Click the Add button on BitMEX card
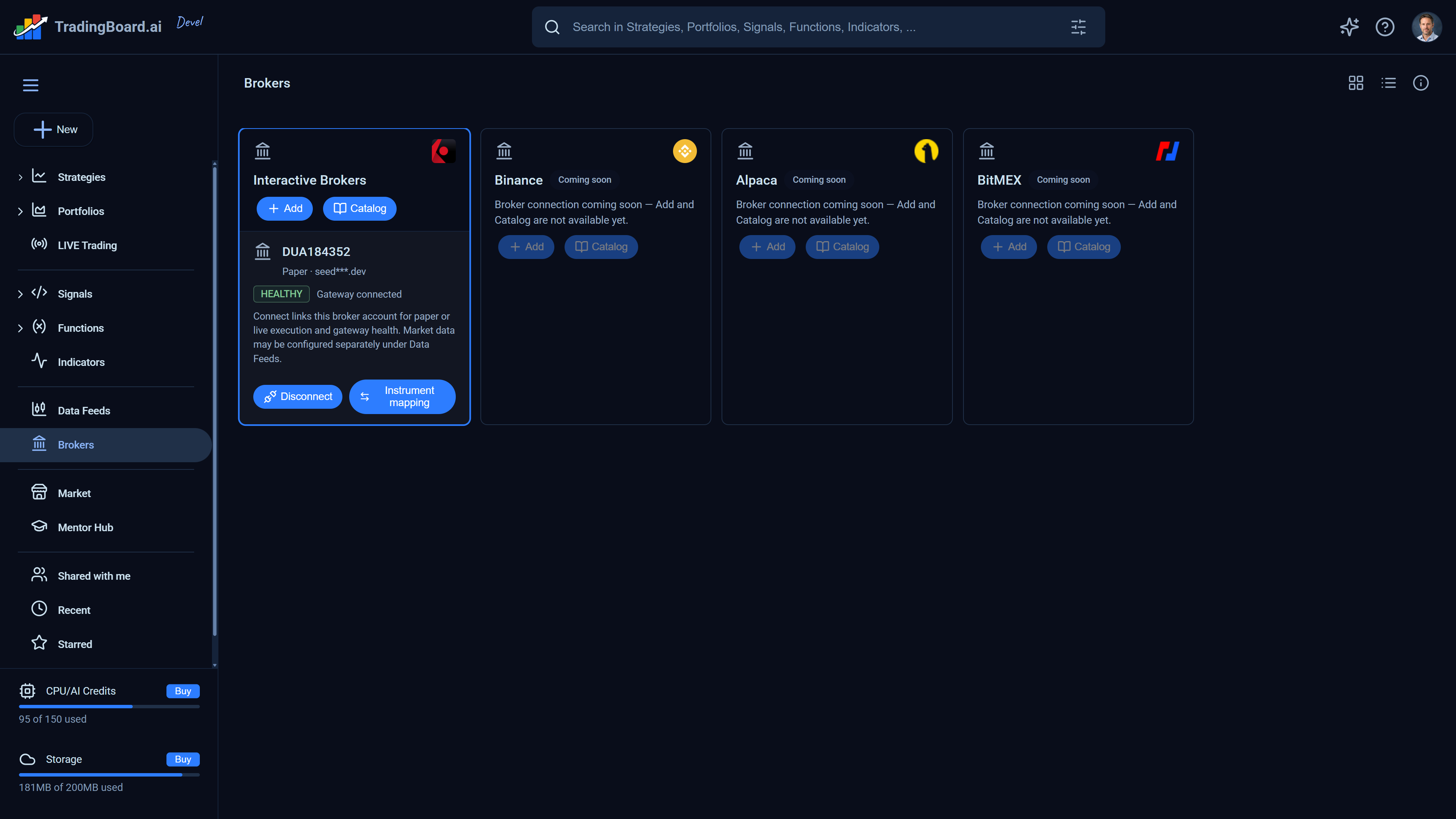The image size is (1456, 819). (x=1008, y=247)
